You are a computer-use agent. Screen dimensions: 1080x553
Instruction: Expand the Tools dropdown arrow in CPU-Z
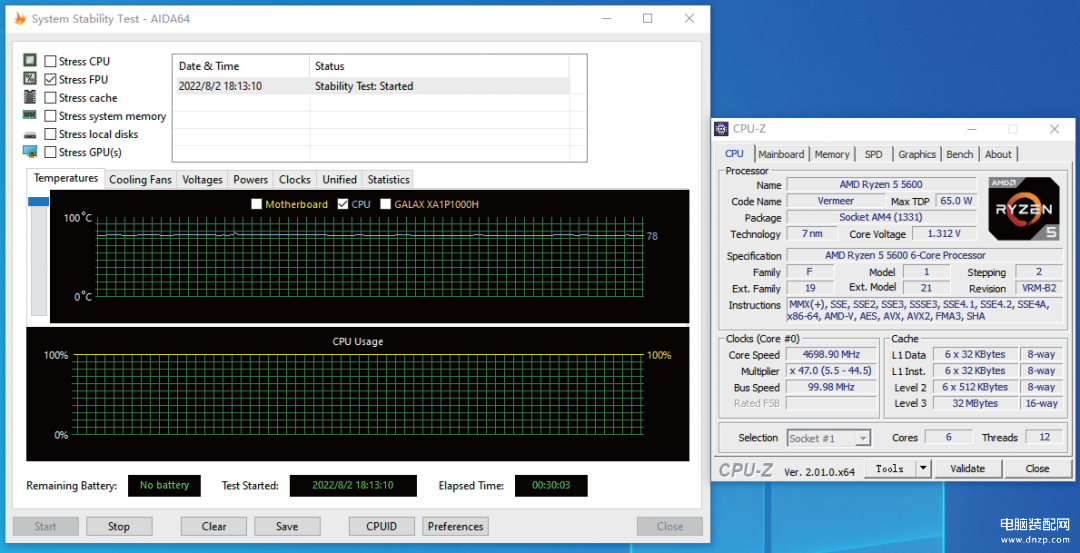click(924, 469)
